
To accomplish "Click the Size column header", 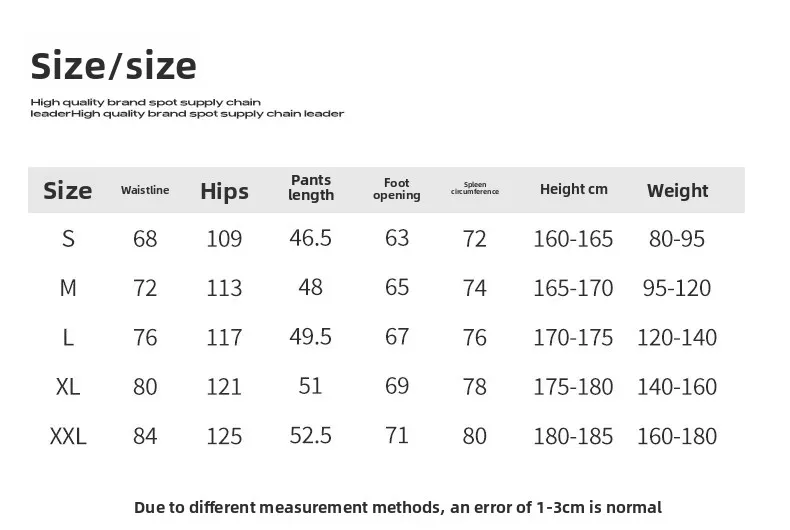I will pyautogui.click(x=68, y=190).
